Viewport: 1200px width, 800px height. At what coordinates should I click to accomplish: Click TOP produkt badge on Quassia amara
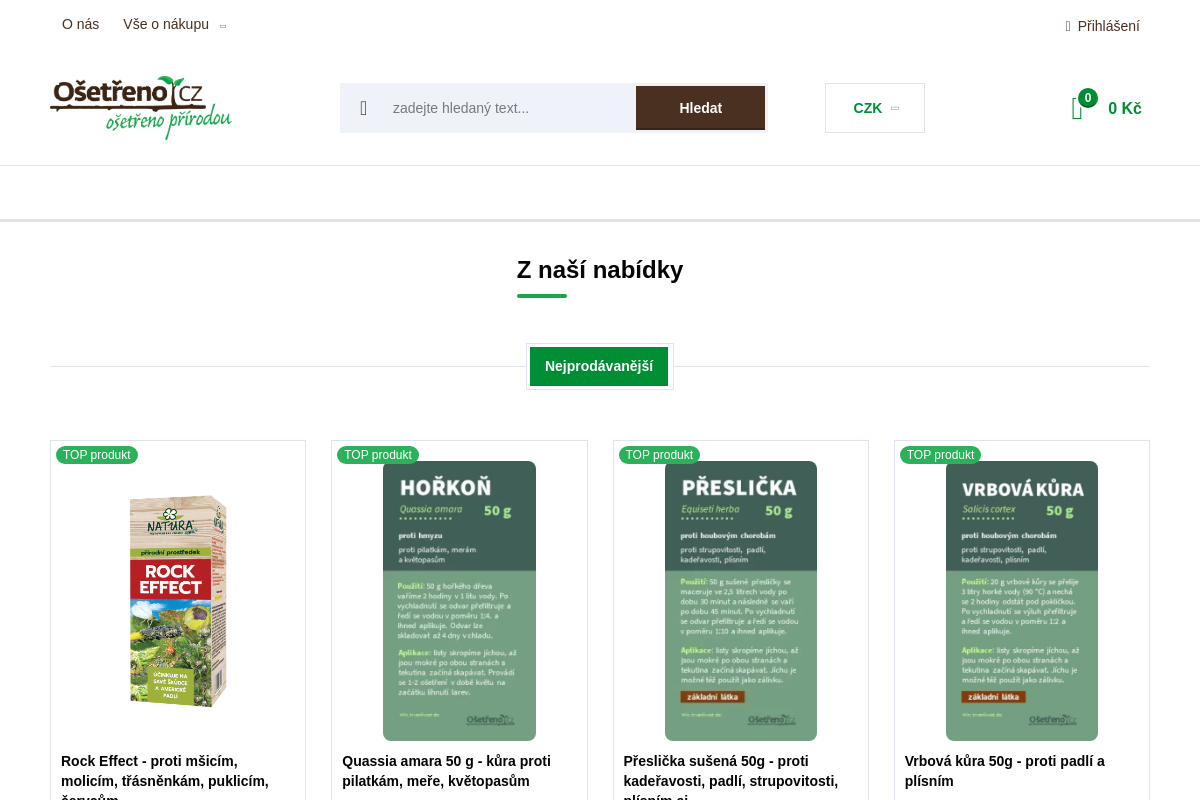[378, 455]
